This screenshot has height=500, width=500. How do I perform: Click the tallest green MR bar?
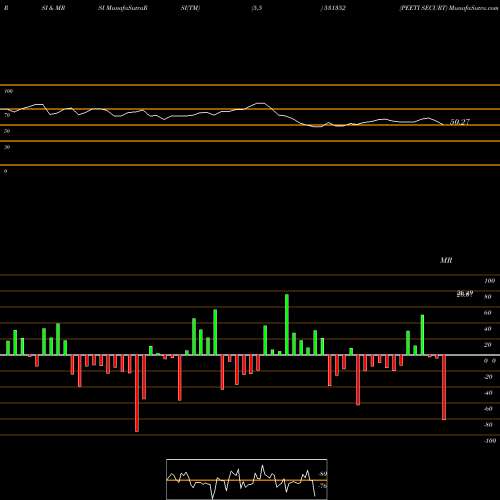287,324
